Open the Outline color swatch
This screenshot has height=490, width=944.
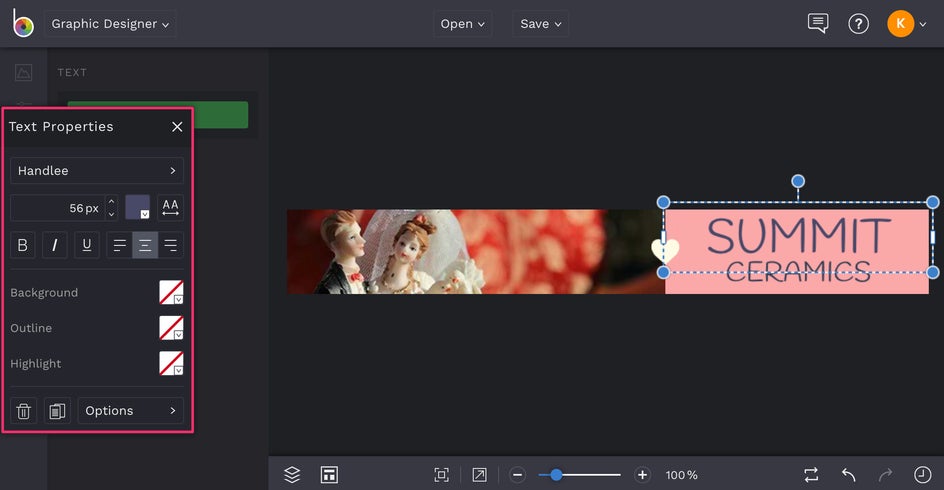point(171,328)
